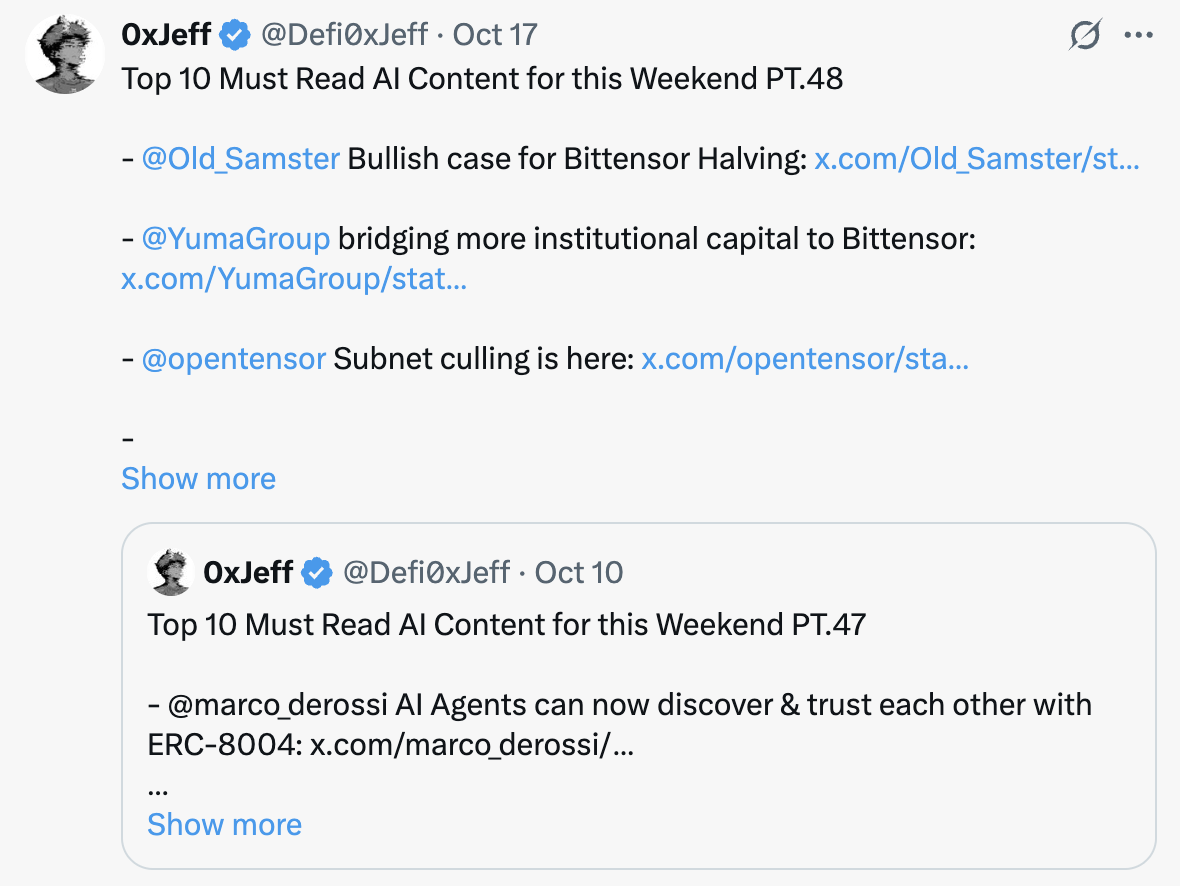
Task: Click the blue verified badge beside 0xJeff
Action: click(235, 35)
